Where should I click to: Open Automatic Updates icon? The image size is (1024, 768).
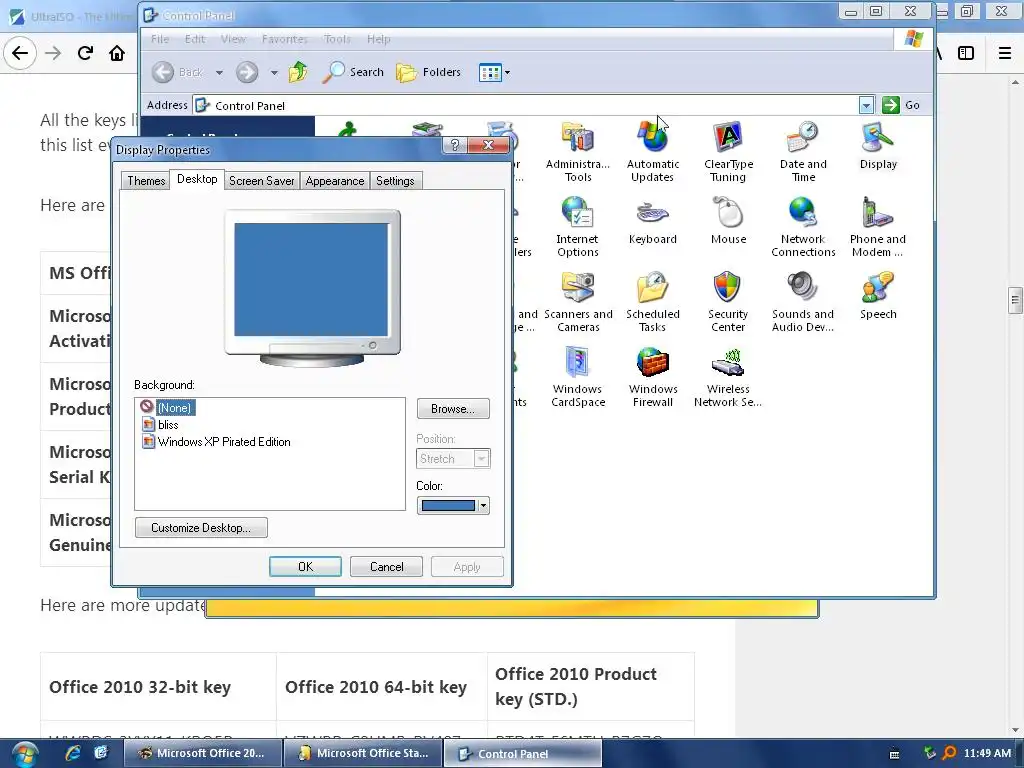(652, 151)
